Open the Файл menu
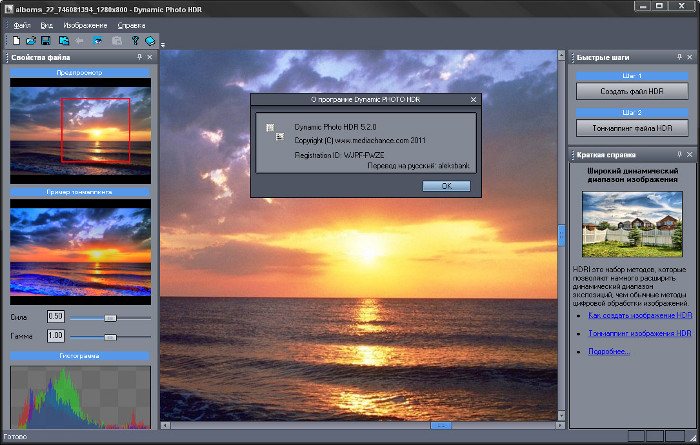 tap(22, 24)
